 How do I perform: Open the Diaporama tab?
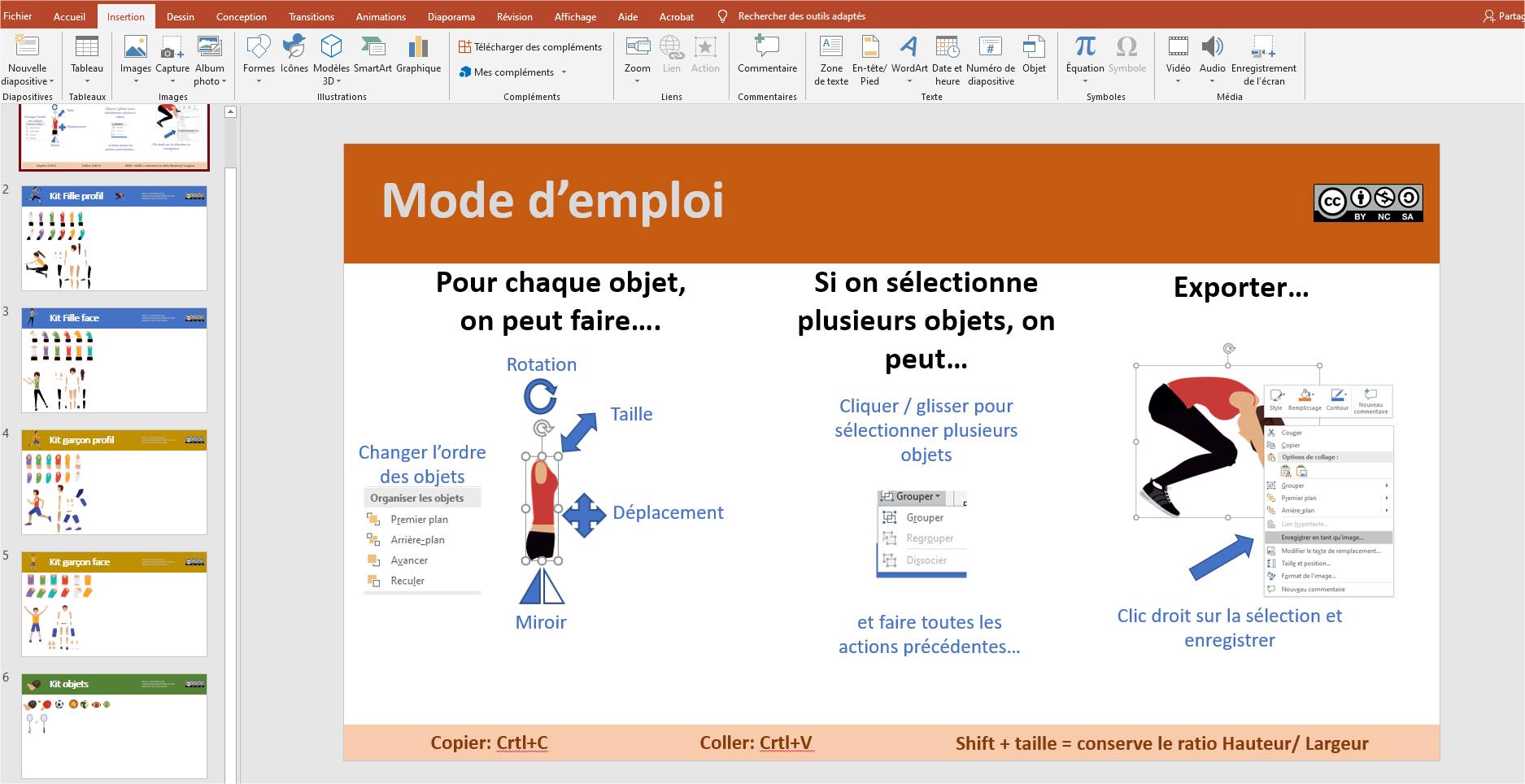pyautogui.click(x=451, y=16)
